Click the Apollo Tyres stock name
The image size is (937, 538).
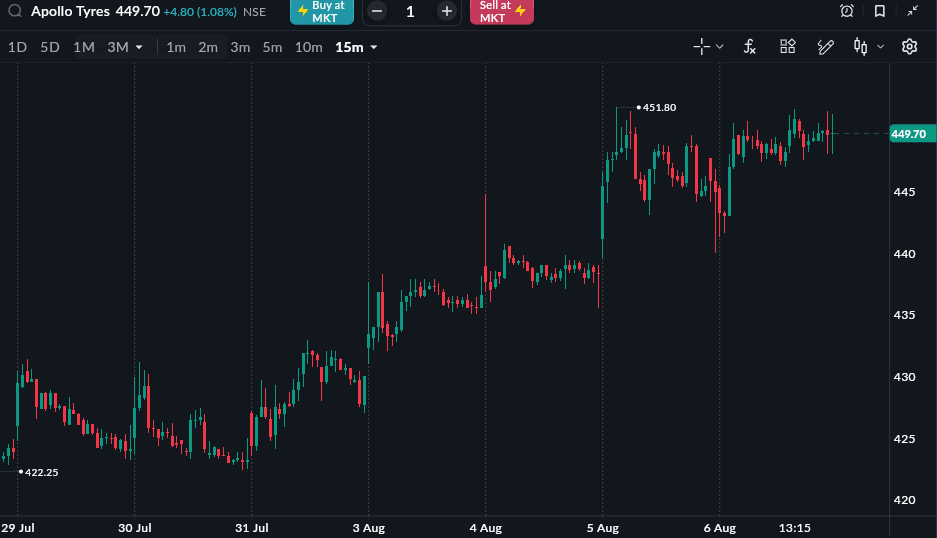click(71, 11)
